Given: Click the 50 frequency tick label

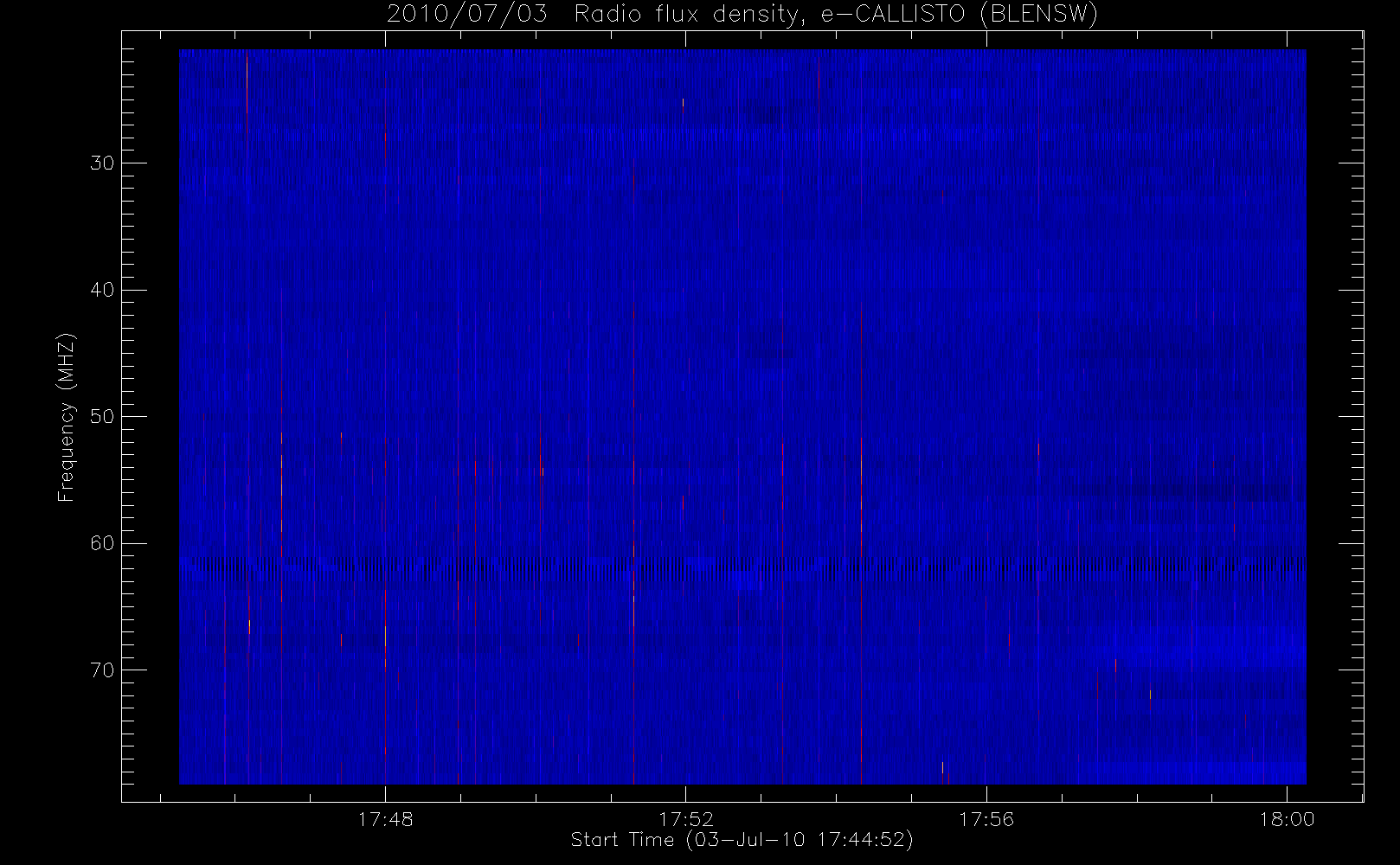Looking at the screenshot, I should tap(102, 417).
